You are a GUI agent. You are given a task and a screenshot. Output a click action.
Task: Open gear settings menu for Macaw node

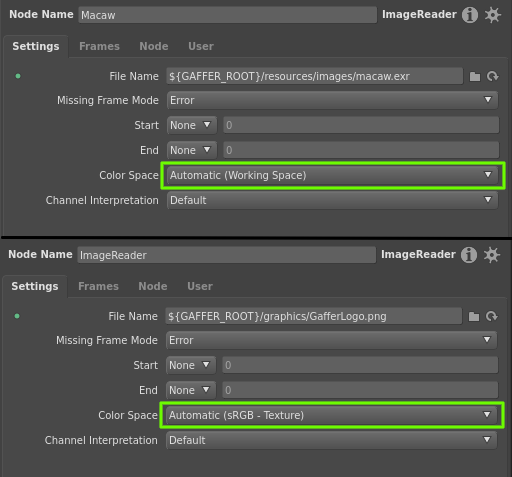click(492, 15)
